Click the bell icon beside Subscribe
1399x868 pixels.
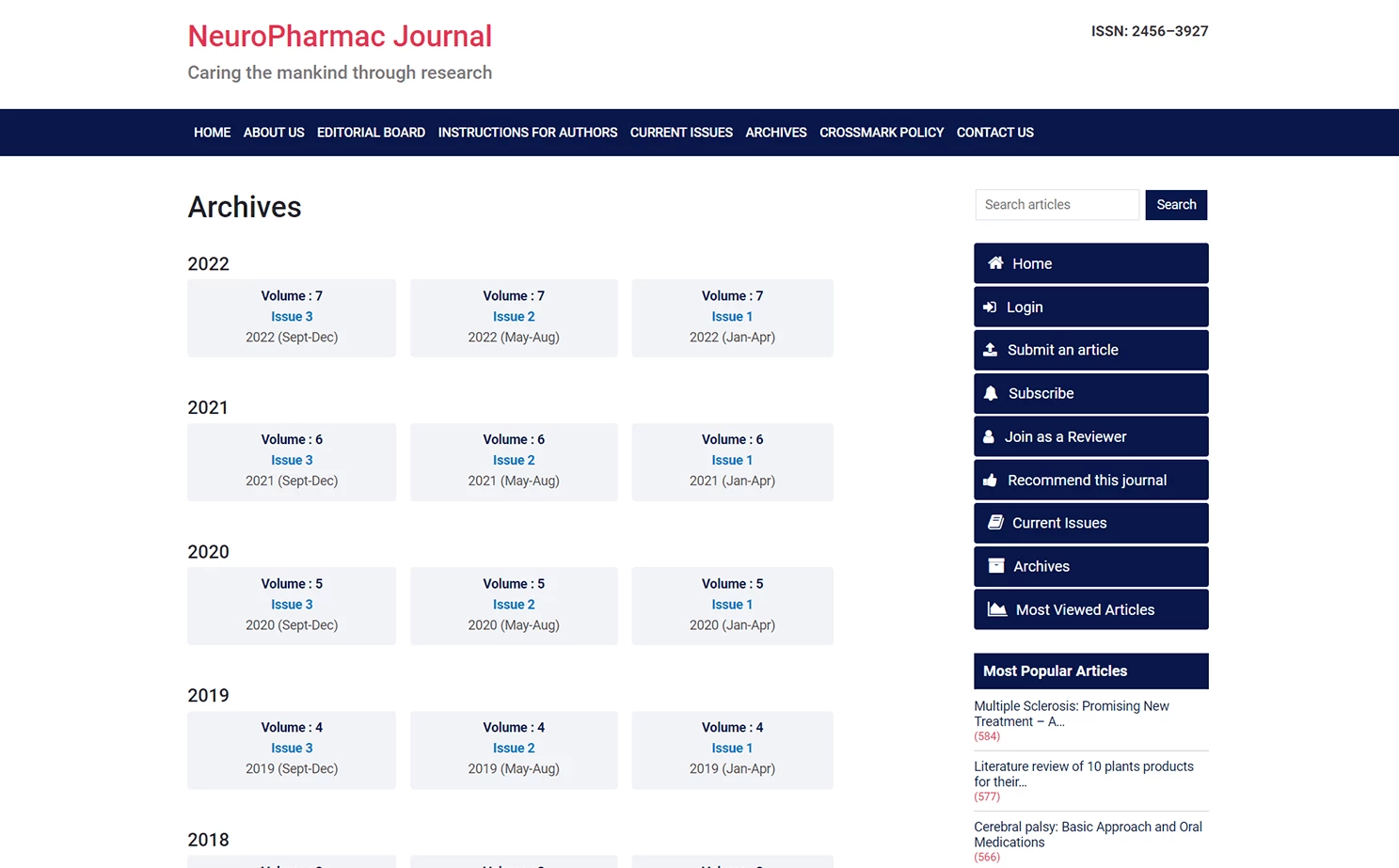tap(990, 393)
